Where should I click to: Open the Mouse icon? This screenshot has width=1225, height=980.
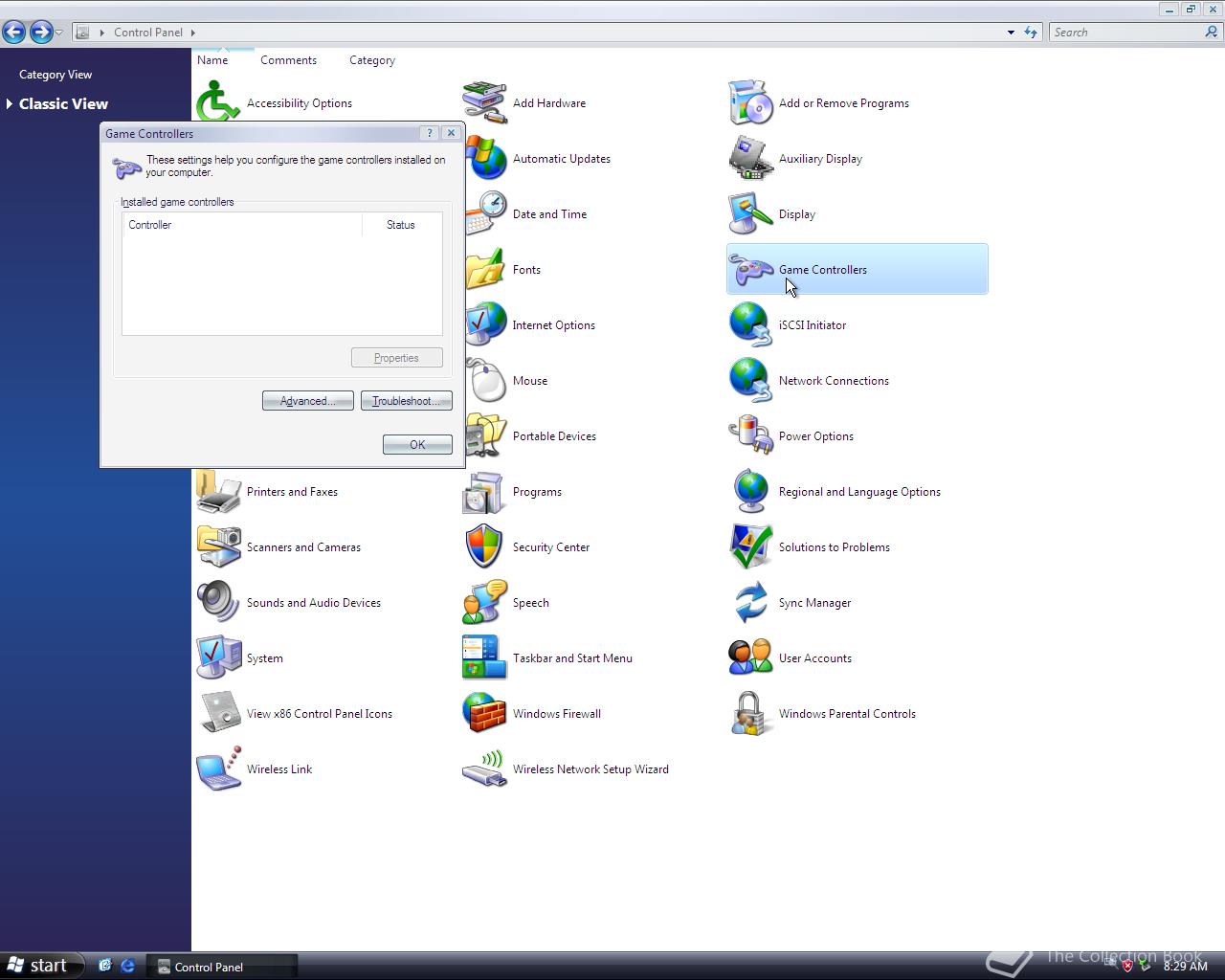click(487, 381)
